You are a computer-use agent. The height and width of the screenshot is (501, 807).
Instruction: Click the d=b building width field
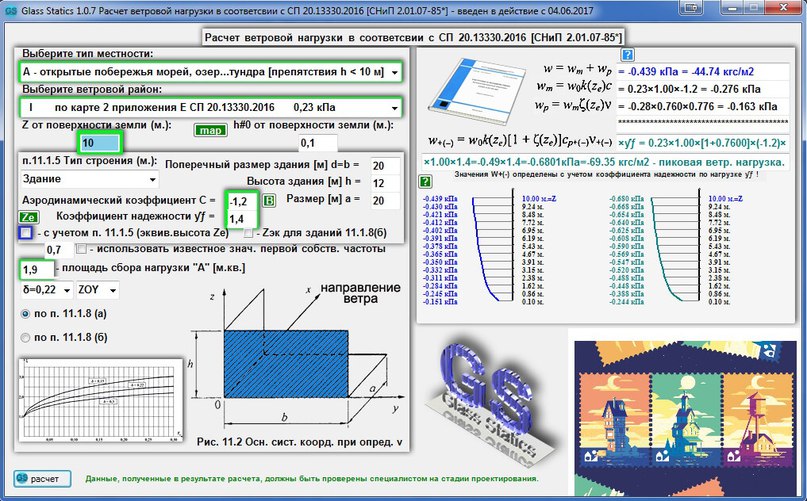point(384,166)
